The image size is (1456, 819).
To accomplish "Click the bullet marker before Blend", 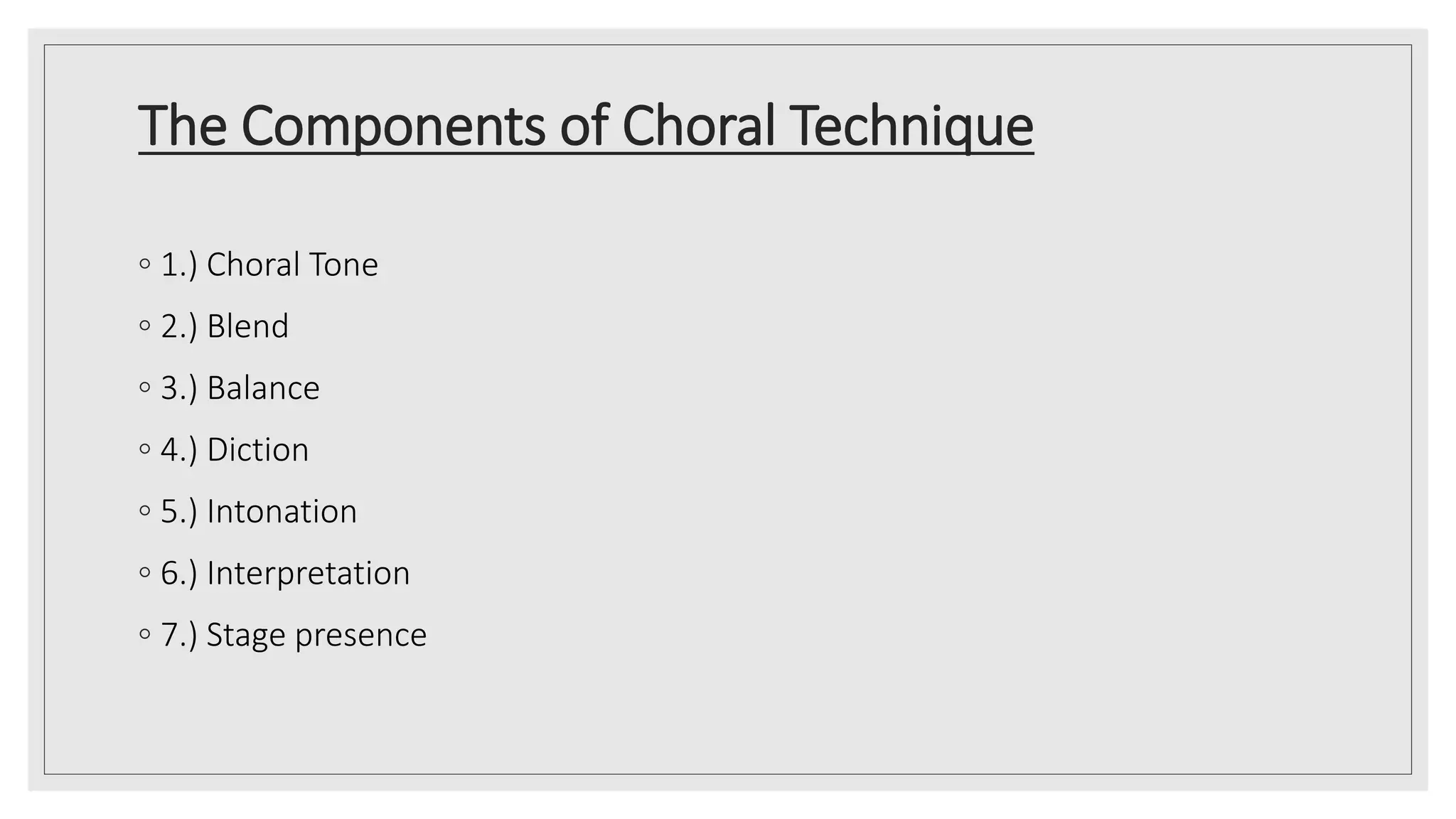I will point(145,326).
